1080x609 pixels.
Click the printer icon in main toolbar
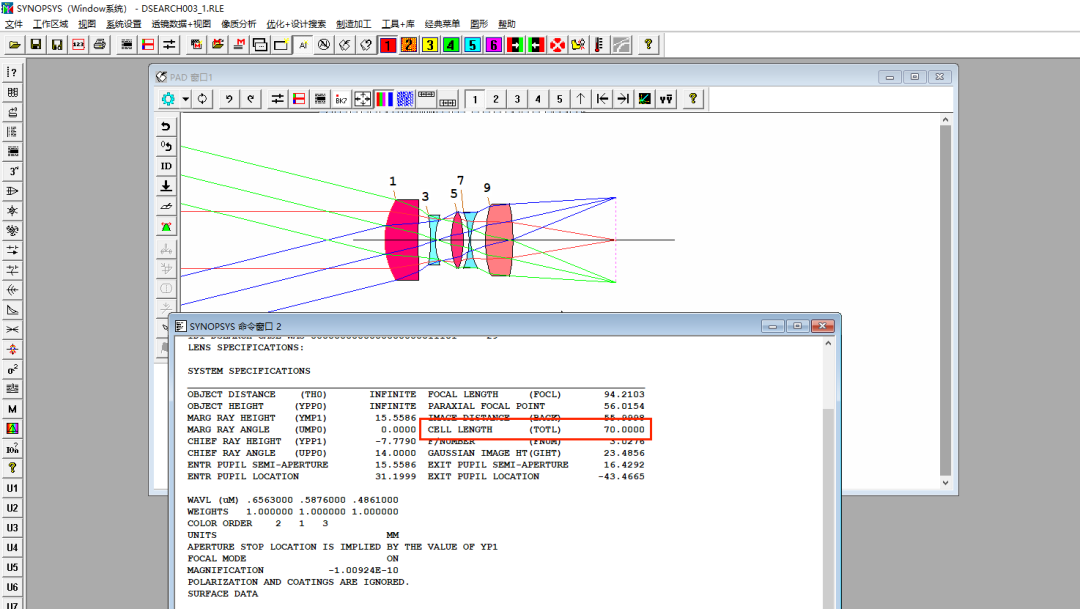(x=100, y=45)
